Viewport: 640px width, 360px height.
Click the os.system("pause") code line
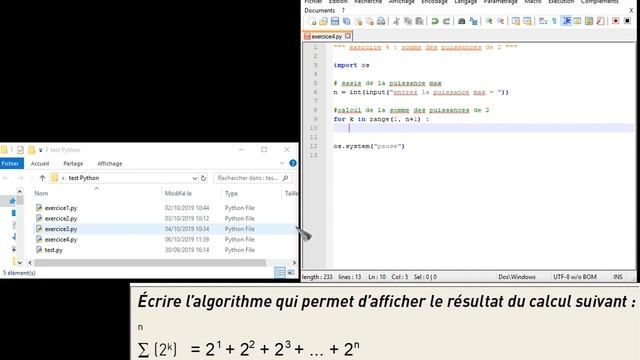369,146
